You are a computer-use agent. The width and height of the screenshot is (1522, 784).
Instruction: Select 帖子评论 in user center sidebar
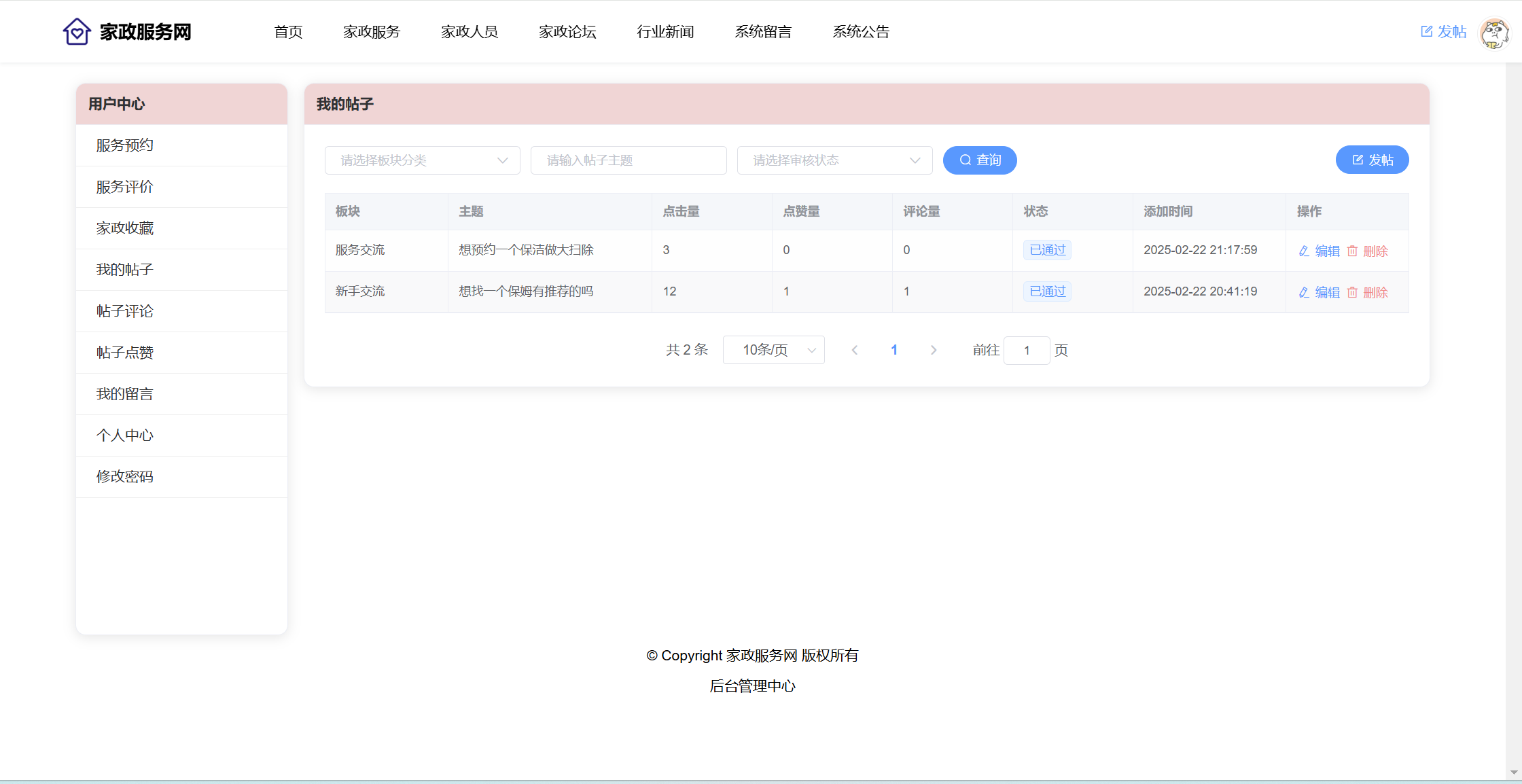tap(125, 311)
